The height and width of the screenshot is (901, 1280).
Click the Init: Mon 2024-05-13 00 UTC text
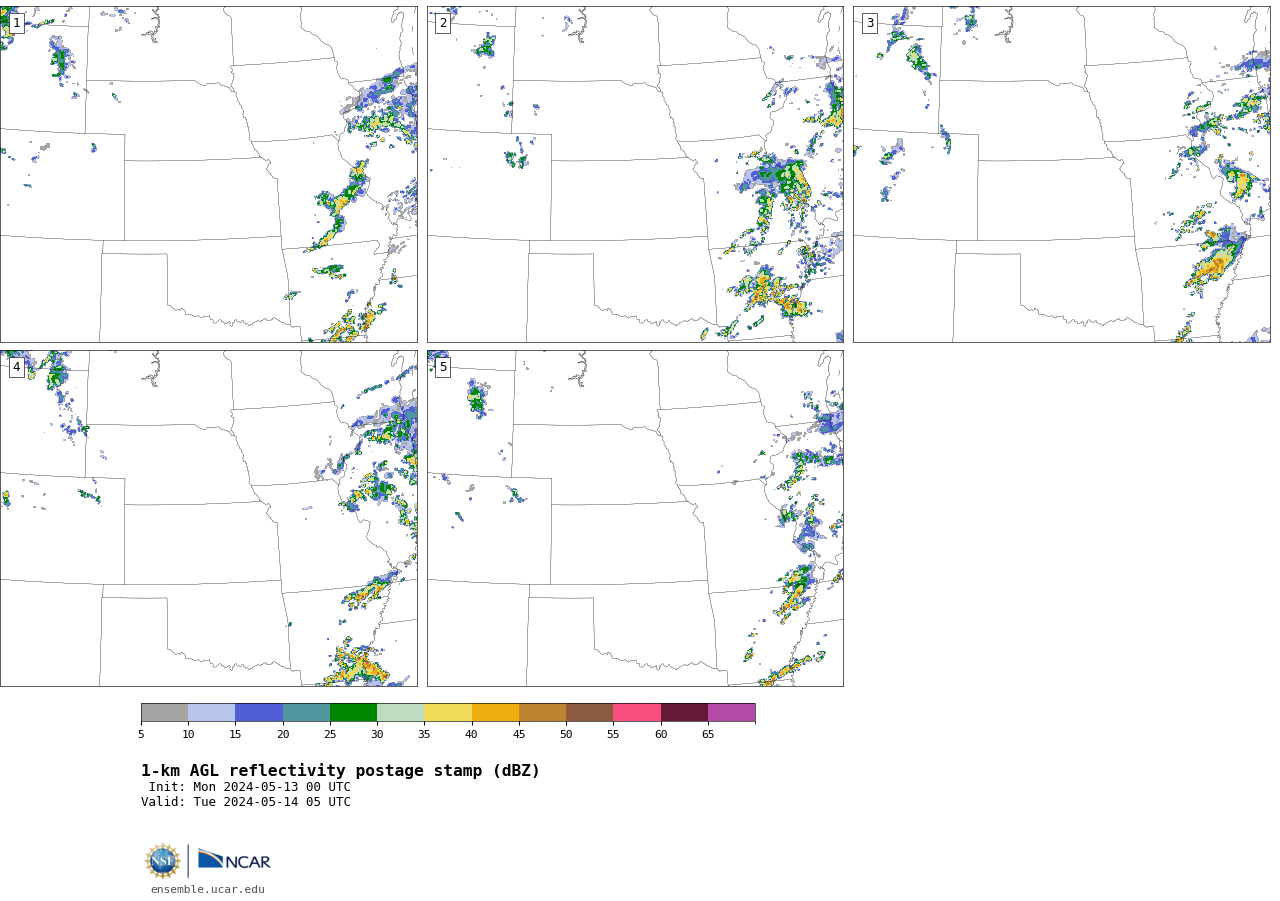pos(250,787)
